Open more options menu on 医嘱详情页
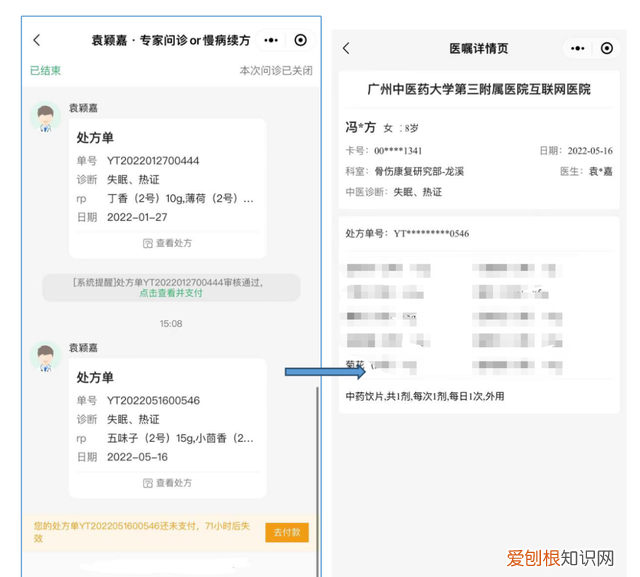 pyautogui.click(x=578, y=48)
